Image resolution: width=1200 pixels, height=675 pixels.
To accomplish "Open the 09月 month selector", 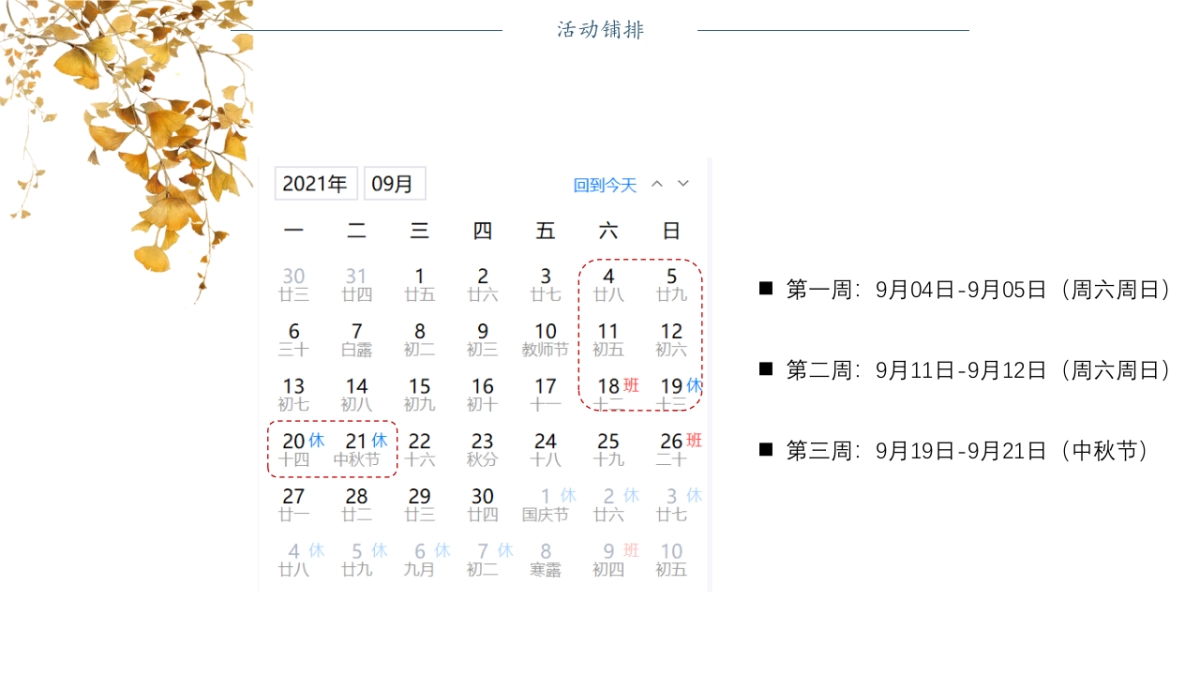I will pyautogui.click(x=395, y=183).
